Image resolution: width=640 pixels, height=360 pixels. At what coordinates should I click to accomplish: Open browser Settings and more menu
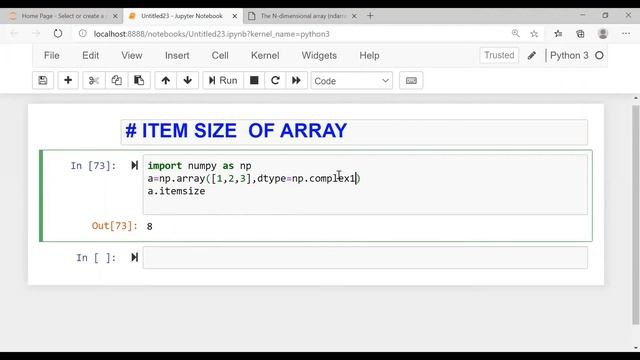[x=626, y=33]
